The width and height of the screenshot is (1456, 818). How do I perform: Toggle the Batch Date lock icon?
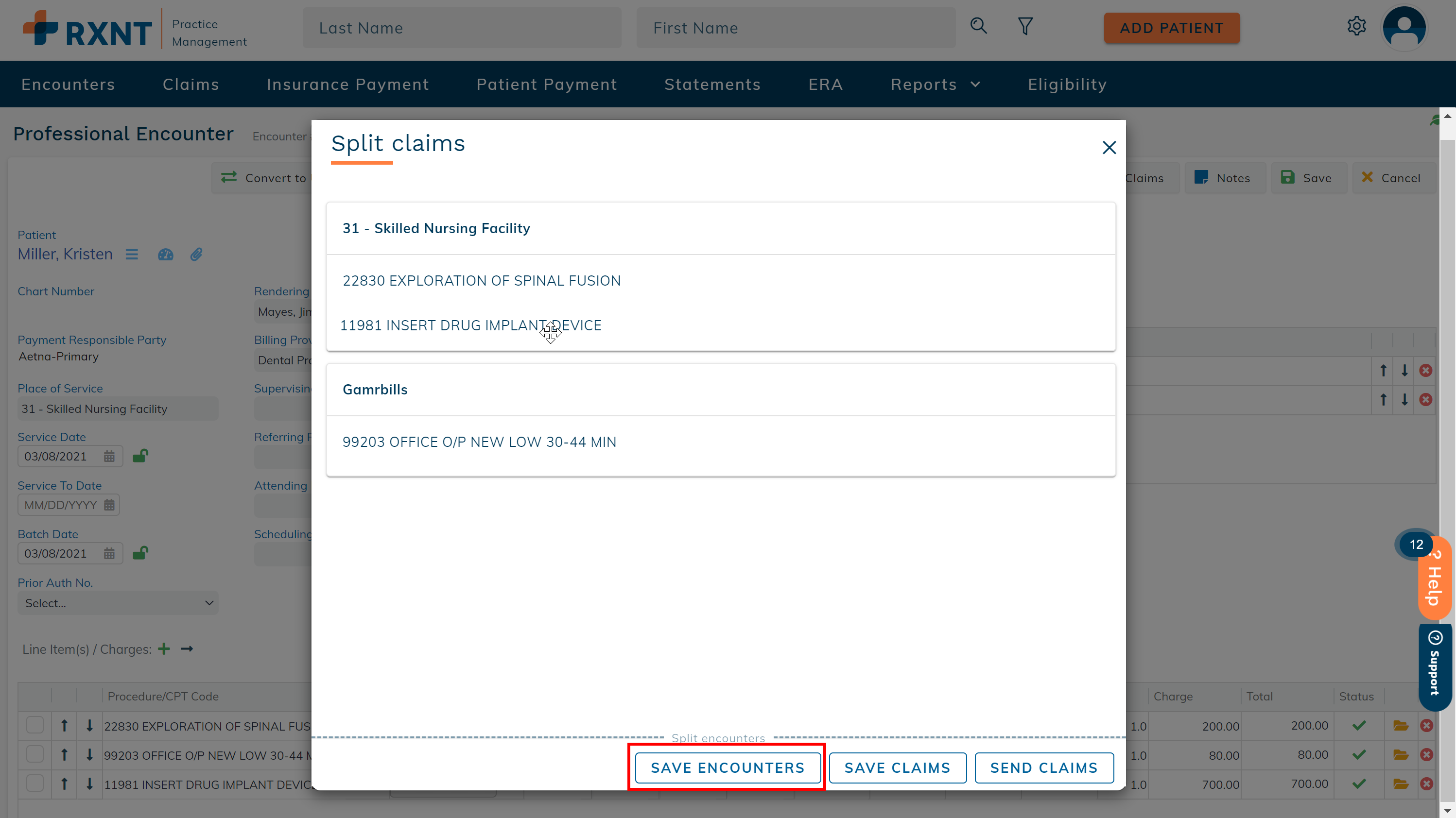140,552
